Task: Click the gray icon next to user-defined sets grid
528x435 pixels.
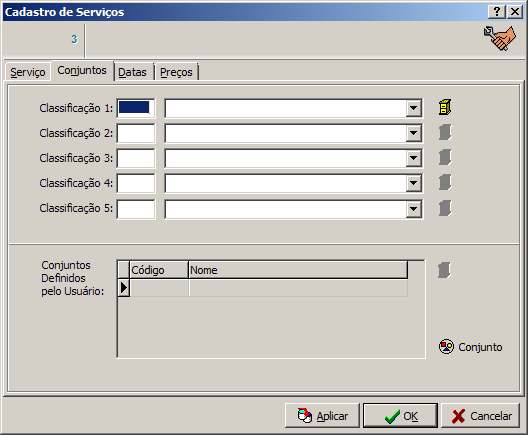Action: tap(444, 270)
